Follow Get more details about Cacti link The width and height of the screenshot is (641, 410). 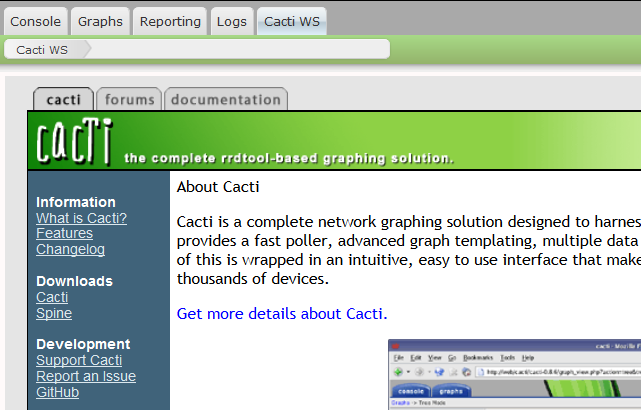(282, 314)
